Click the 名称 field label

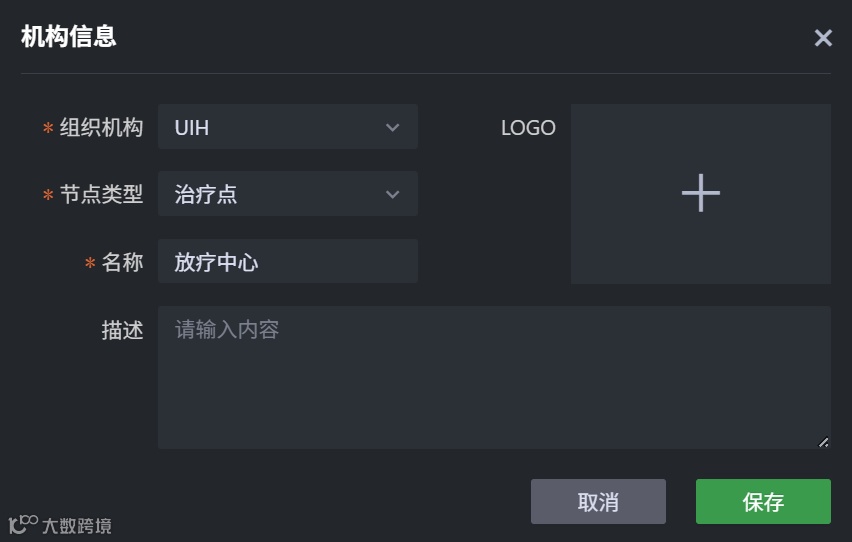pyautogui.click(x=122, y=262)
